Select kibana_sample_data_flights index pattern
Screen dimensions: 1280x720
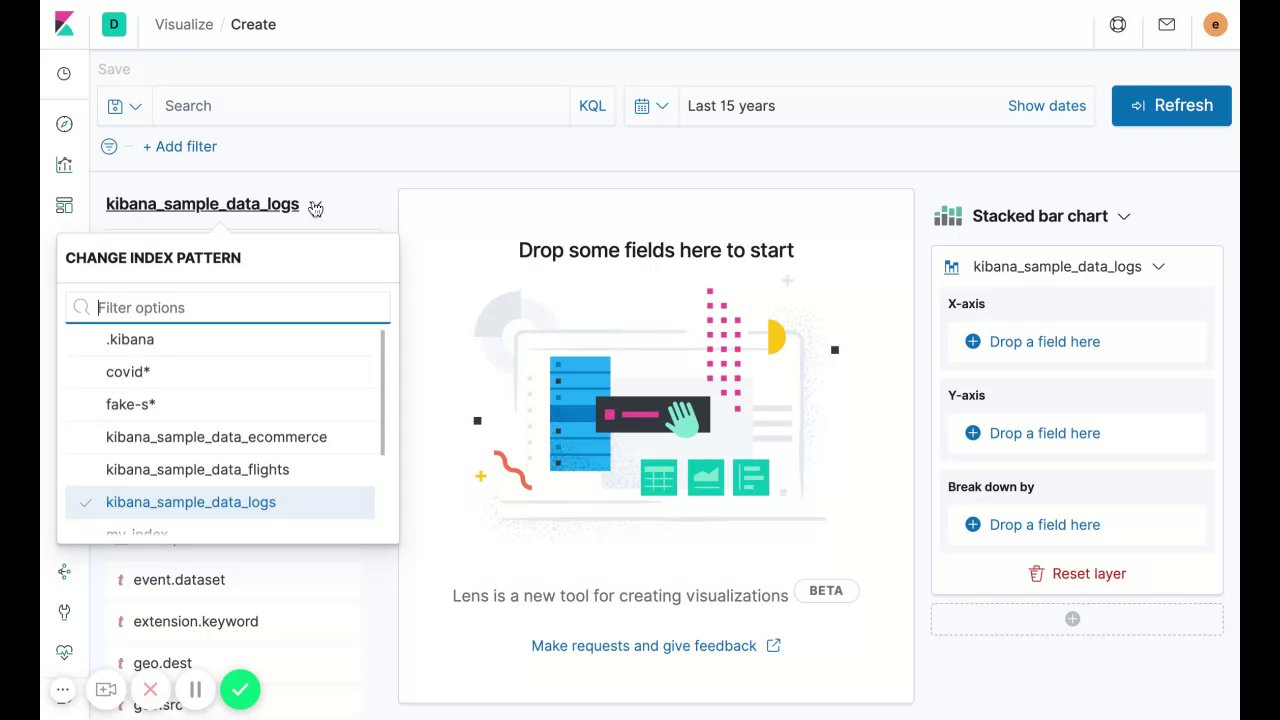click(220, 469)
